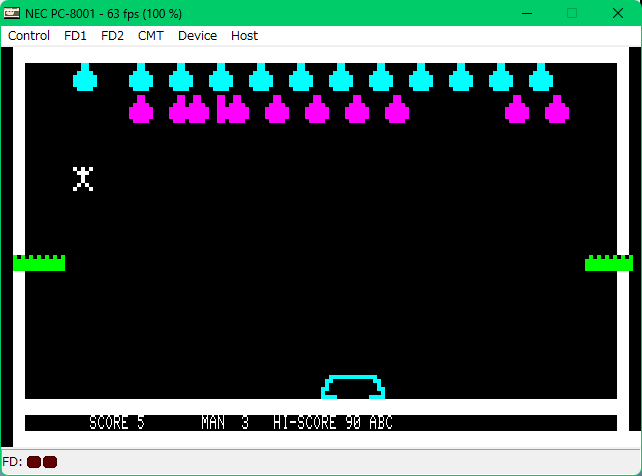Click the rightmost cyan balloon
This screenshot has width=642, height=476.
click(x=541, y=77)
